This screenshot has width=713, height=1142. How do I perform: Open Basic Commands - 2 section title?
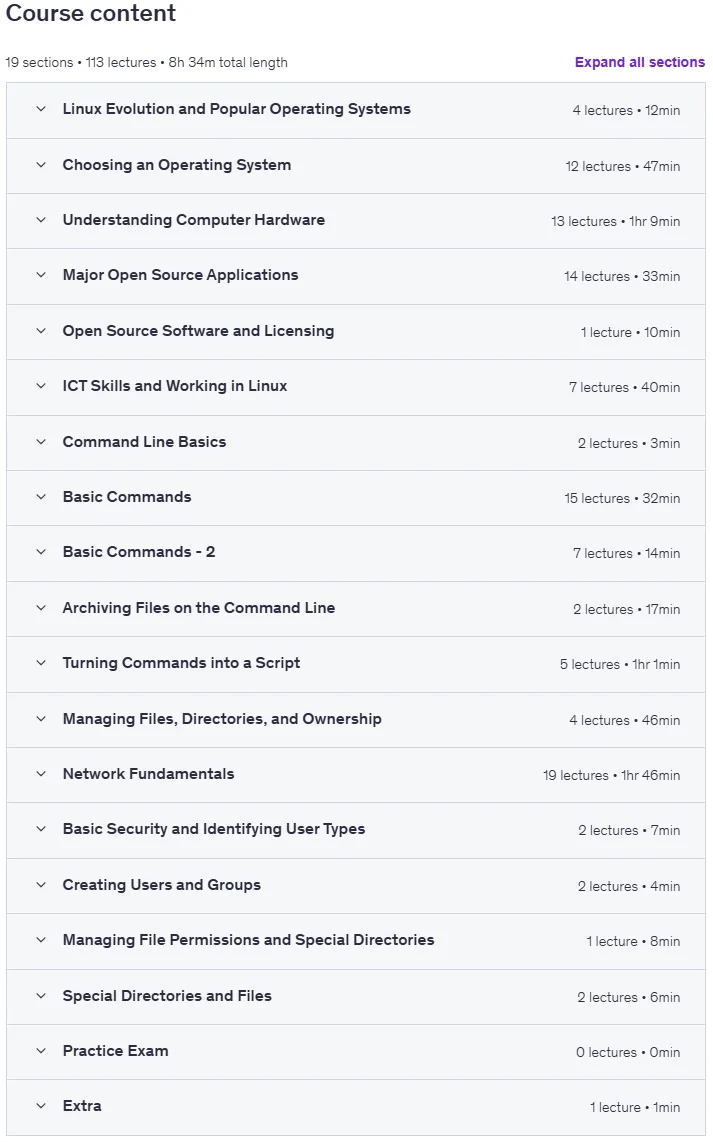pyautogui.click(x=138, y=552)
